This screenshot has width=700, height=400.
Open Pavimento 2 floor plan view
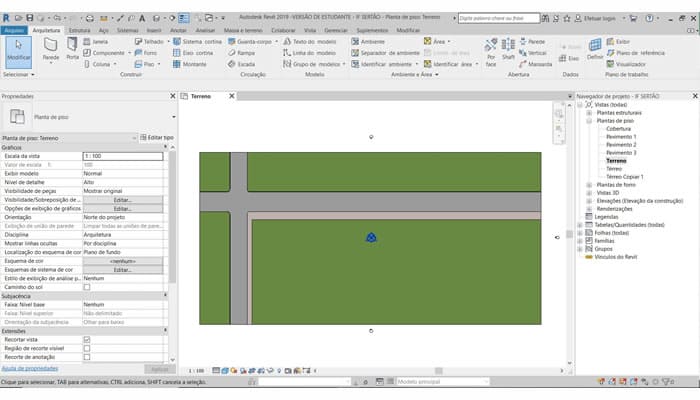pos(621,144)
